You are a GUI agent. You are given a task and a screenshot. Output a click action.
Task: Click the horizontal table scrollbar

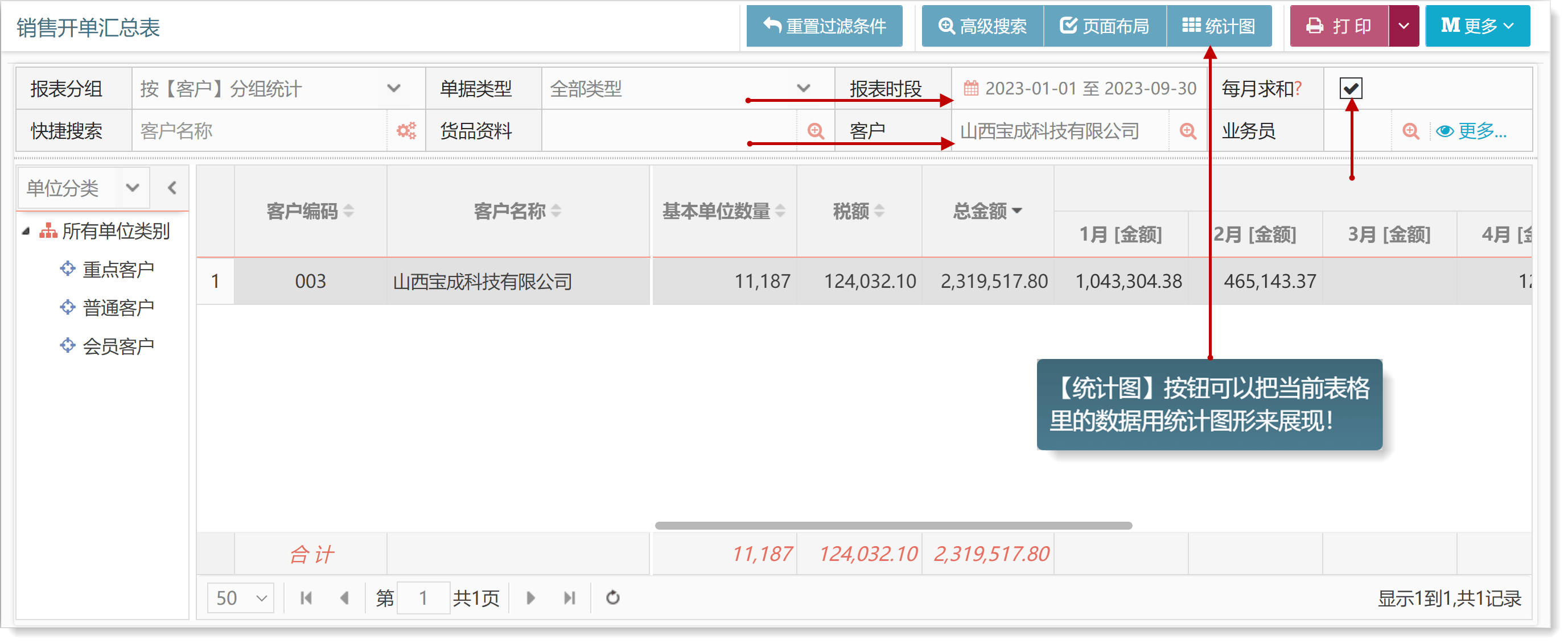pos(893,525)
